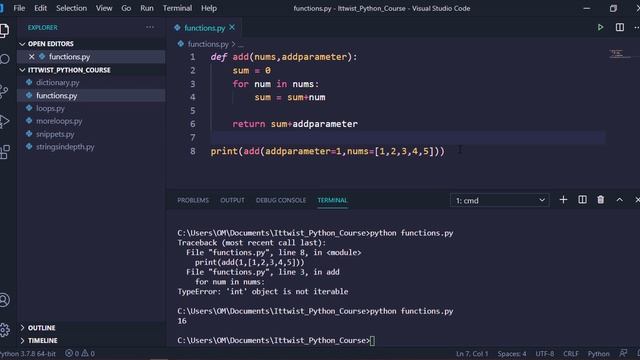Image resolution: width=640 pixels, height=360 pixels.
Task: Open snippets.py in the explorer
Action: [x=55, y=134]
